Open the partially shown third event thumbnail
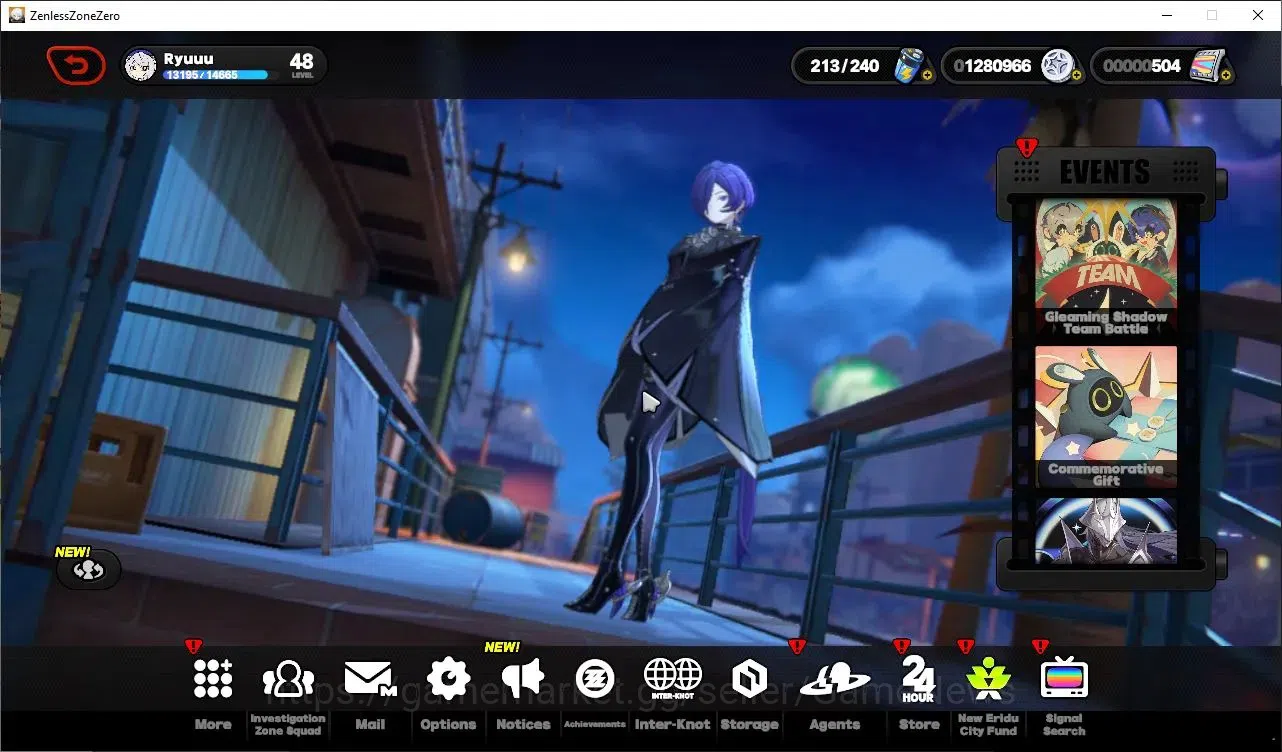This screenshot has width=1282, height=752. click(x=1106, y=531)
